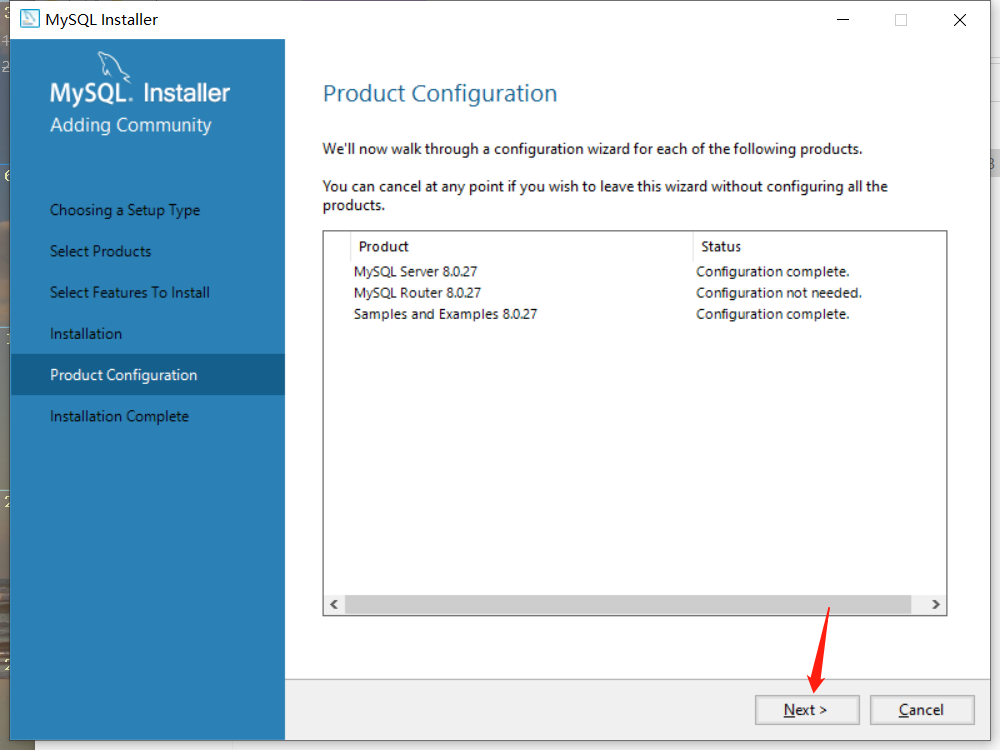The width and height of the screenshot is (1000, 750).
Task: Open Select Features To Install step
Action: pos(130,292)
